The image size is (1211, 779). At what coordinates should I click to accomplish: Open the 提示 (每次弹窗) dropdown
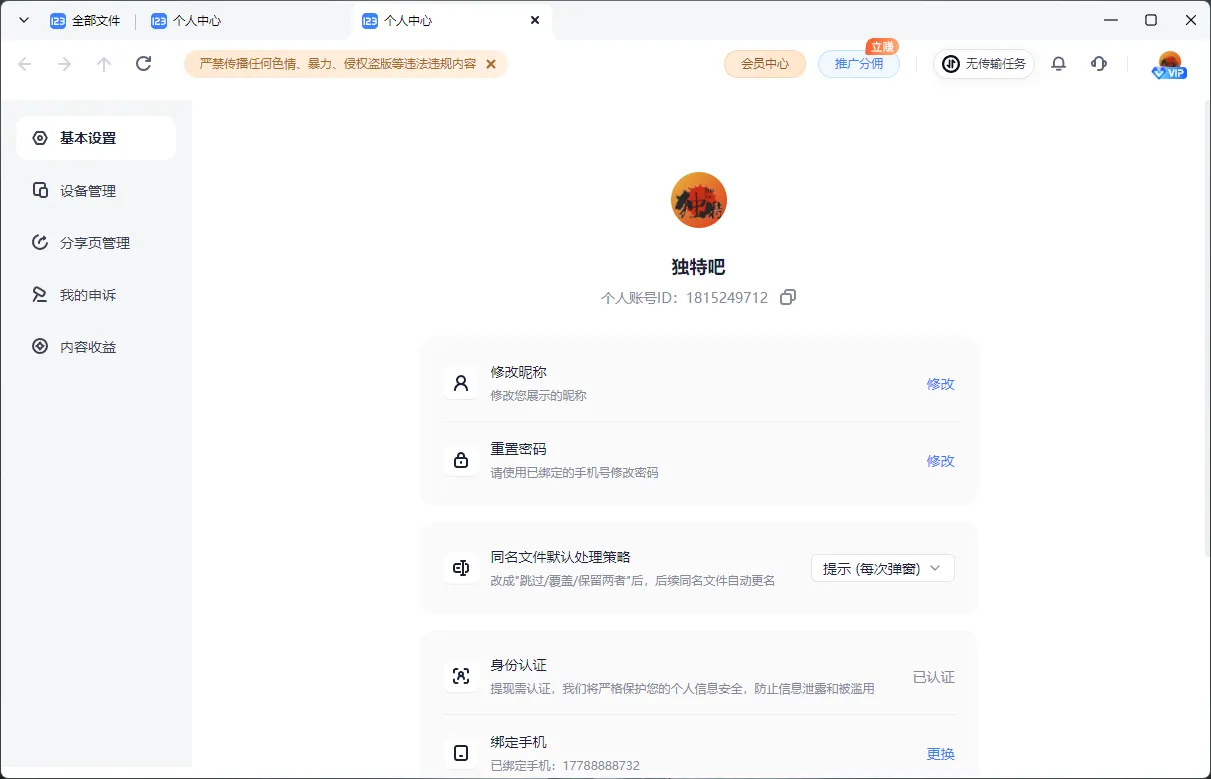[x=883, y=568]
